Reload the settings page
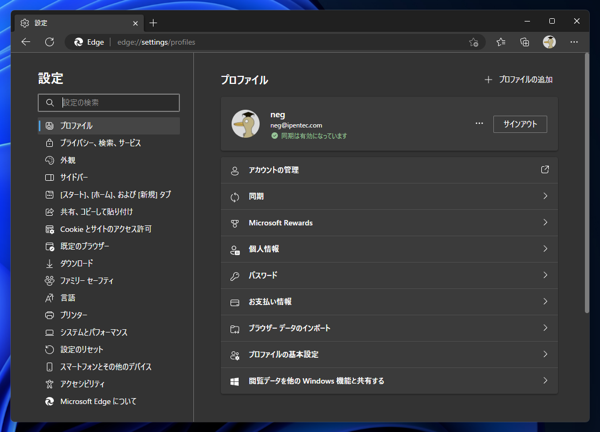The height and width of the screenshot is (432, 600). coord(49,42)
